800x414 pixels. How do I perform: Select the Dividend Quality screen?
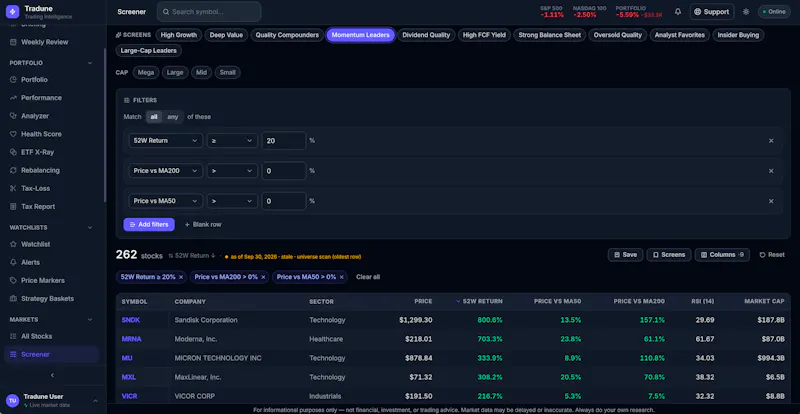(426, 35)
